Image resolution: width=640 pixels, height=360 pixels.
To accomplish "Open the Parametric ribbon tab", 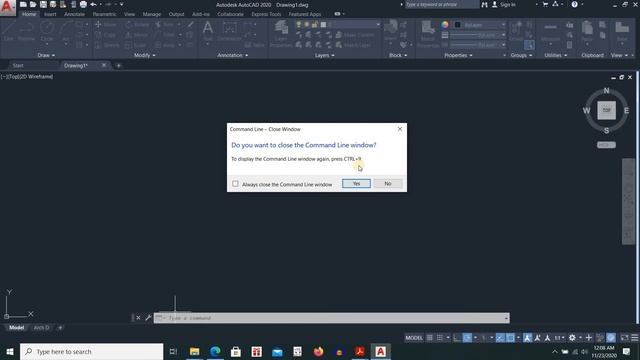I will click(104, 14).
